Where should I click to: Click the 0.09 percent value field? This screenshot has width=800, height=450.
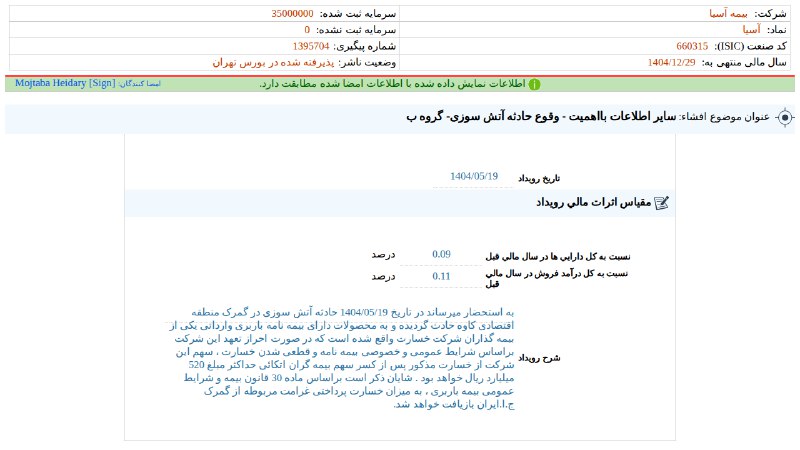coord(441,255)
